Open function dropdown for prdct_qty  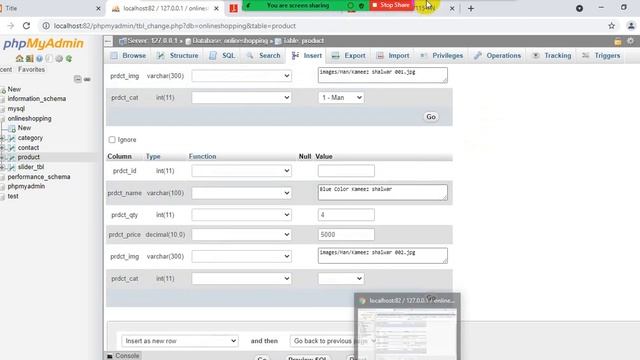point(241,215)
